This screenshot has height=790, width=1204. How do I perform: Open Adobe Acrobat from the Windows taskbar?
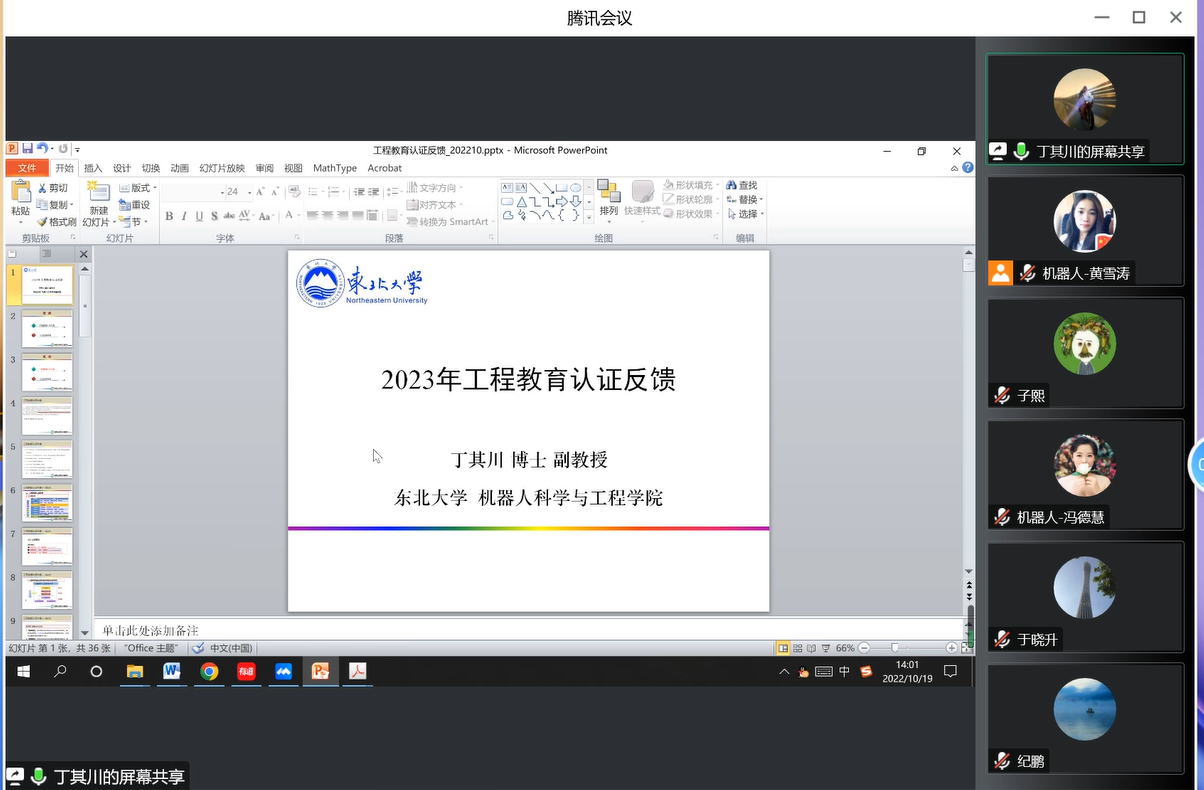pos(357,672)
